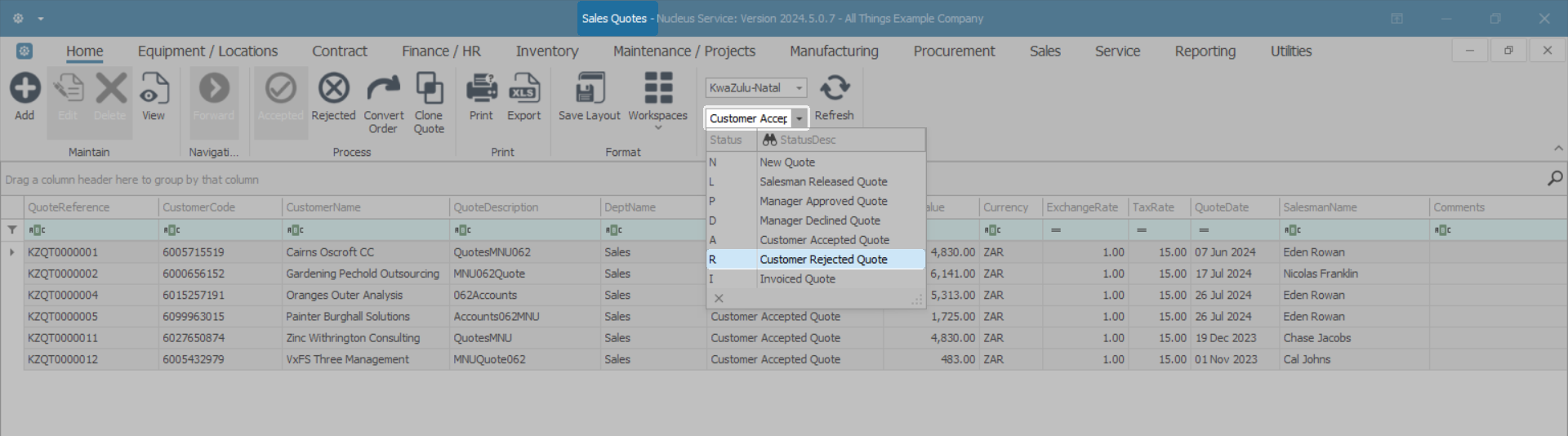Image resolution: width=1568 pixels, height=436 pixels.
Task: Open the Procurement ribbon tab
Action: point(954,51)
